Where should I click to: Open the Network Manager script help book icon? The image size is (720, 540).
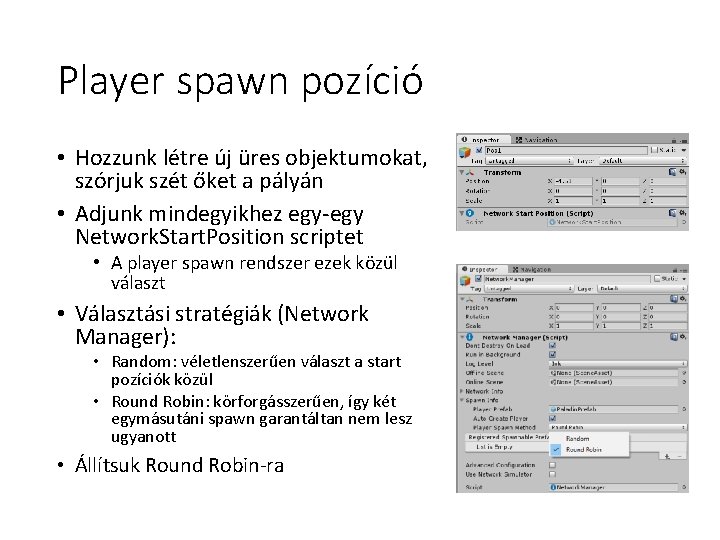point(674,337)
